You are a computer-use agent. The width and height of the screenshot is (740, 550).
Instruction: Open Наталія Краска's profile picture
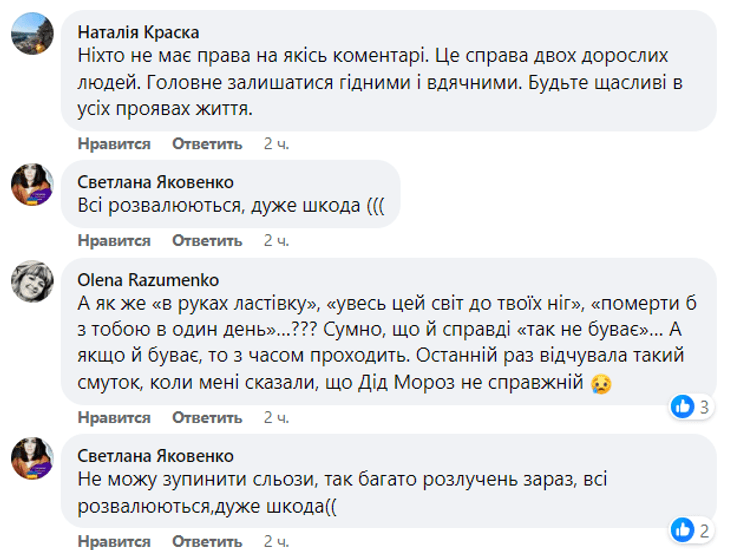(x=32, y=35)
